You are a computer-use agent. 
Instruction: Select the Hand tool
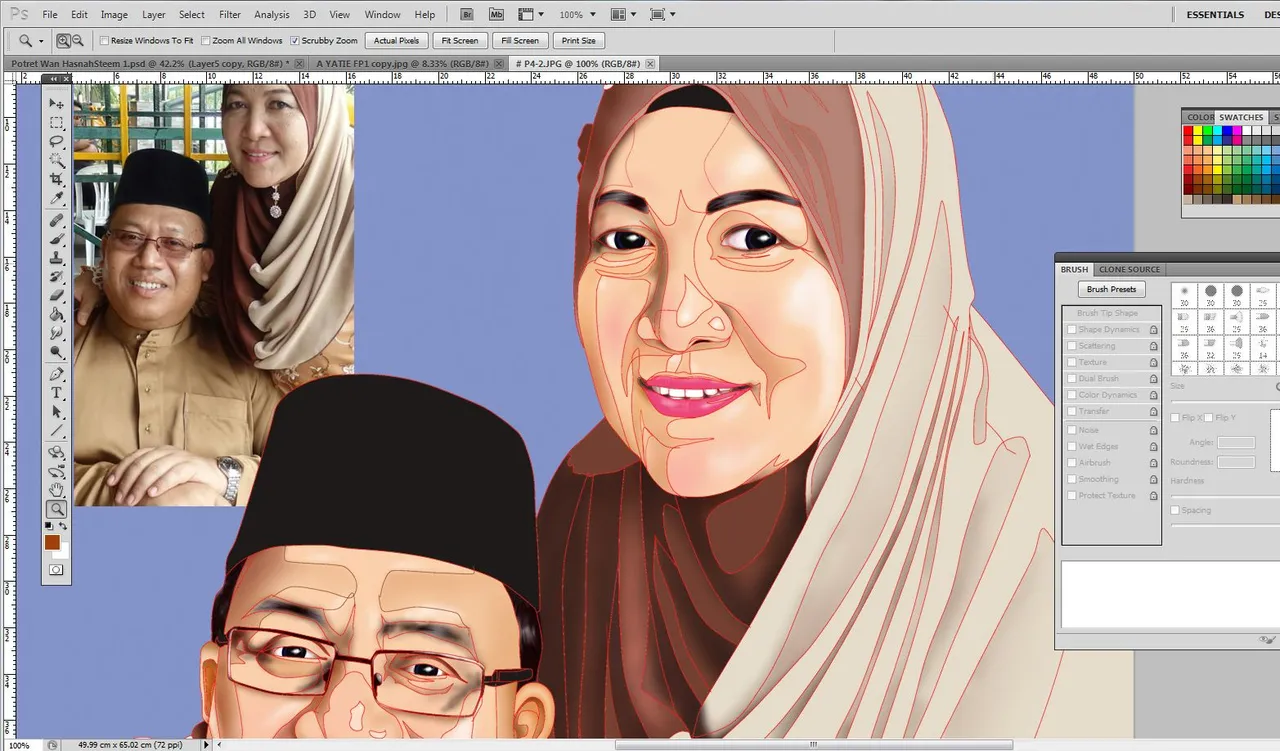56,490
